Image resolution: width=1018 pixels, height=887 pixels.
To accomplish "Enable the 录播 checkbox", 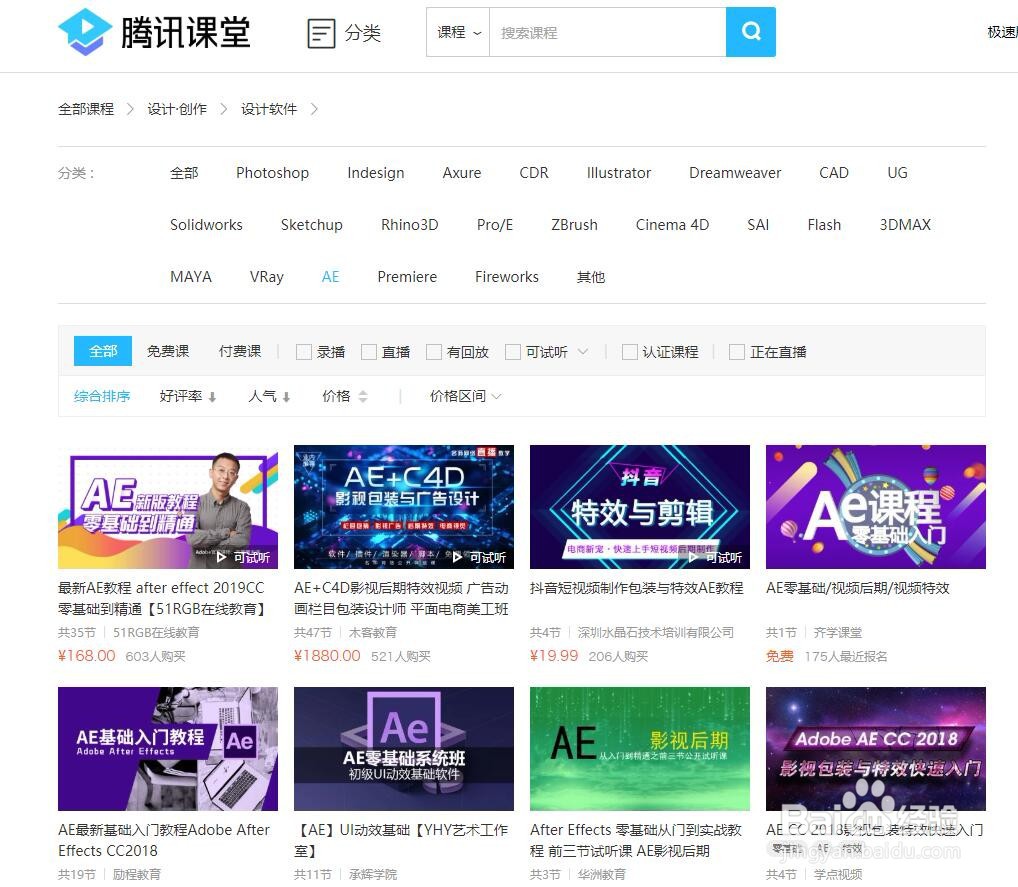I will coord(303,352).
